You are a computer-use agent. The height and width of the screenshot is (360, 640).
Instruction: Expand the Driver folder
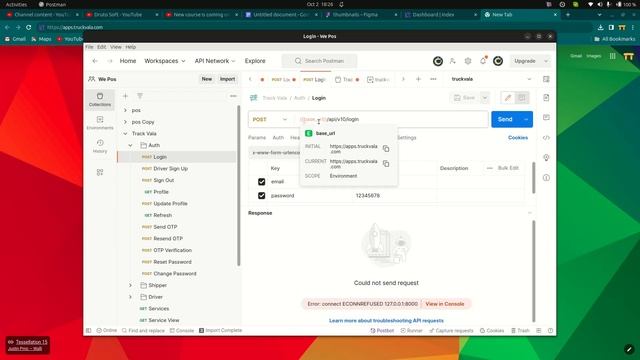pos(130,297)
